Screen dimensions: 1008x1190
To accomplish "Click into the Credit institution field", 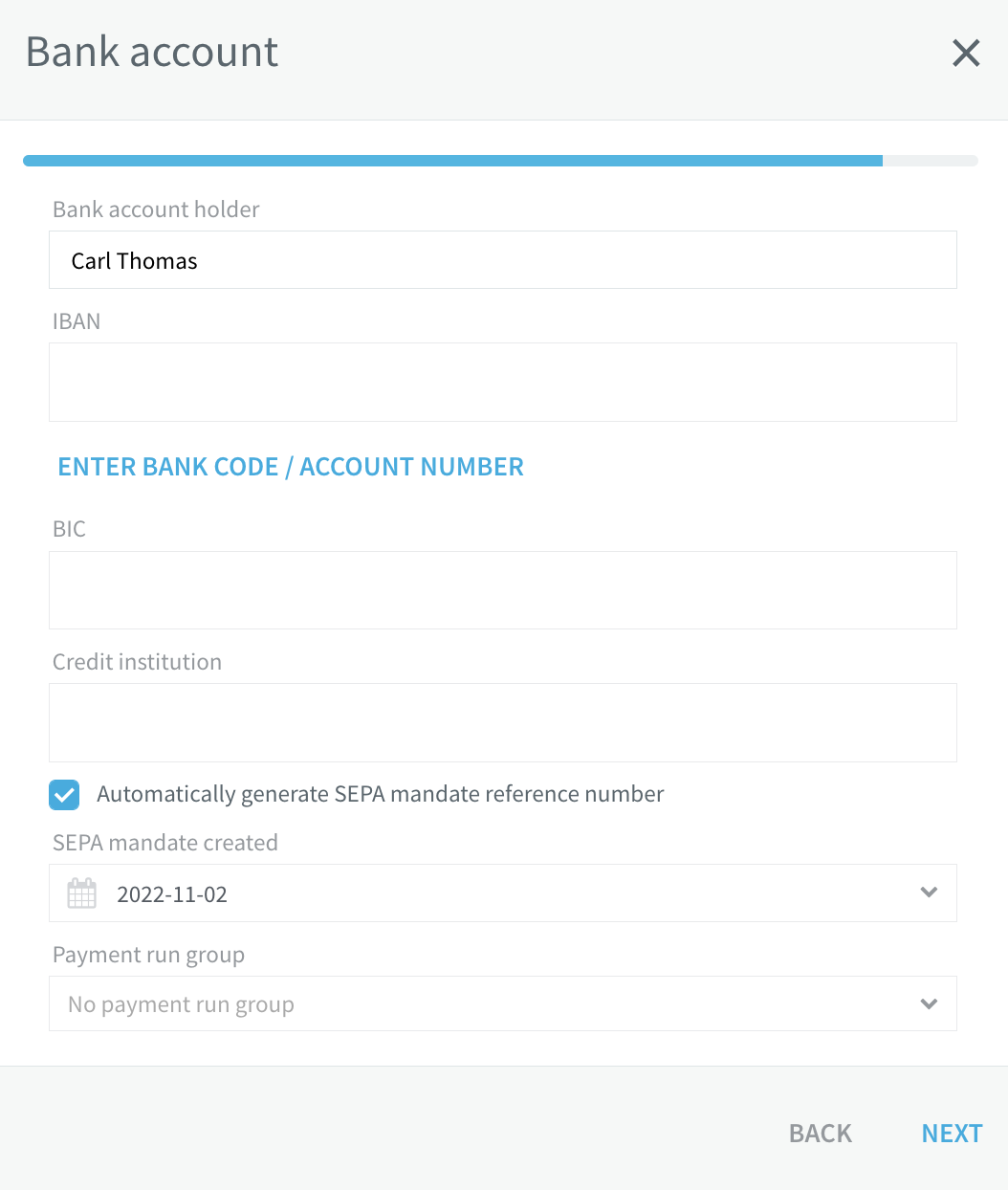I will [503, 722].
